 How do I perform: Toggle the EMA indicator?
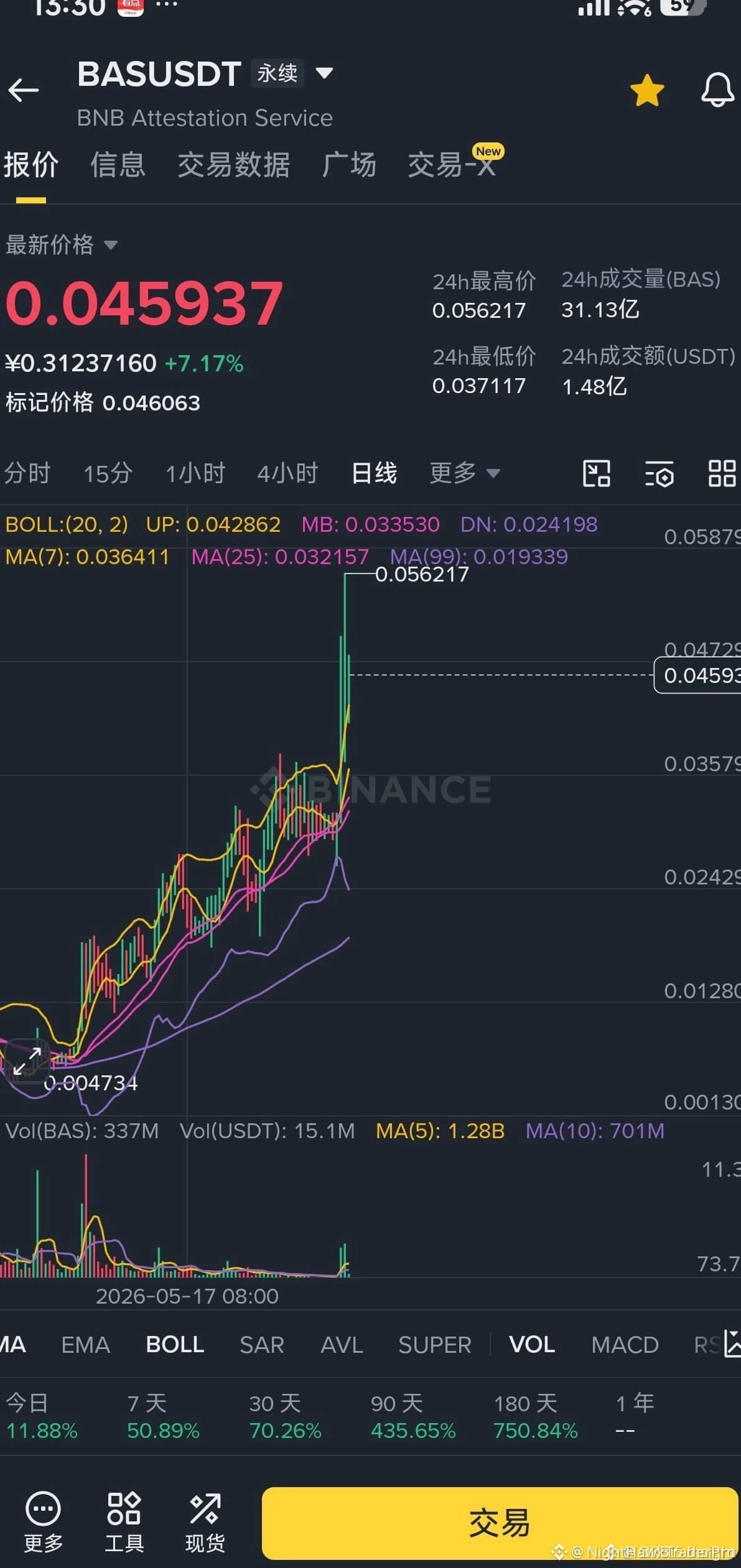[x=86, y=1345]
